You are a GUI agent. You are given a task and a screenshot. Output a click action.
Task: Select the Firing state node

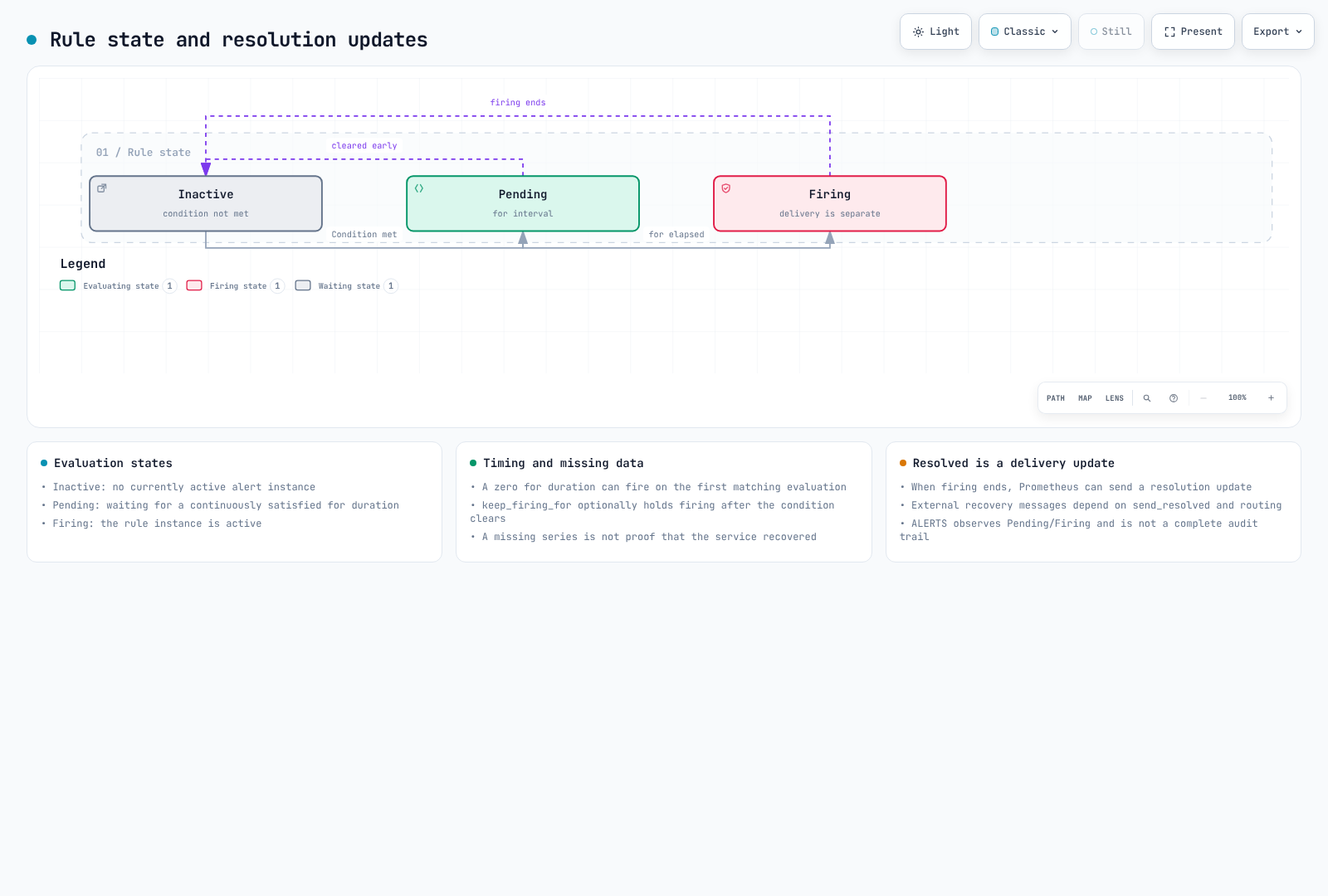pyautogui.click(x=830, y=203)
